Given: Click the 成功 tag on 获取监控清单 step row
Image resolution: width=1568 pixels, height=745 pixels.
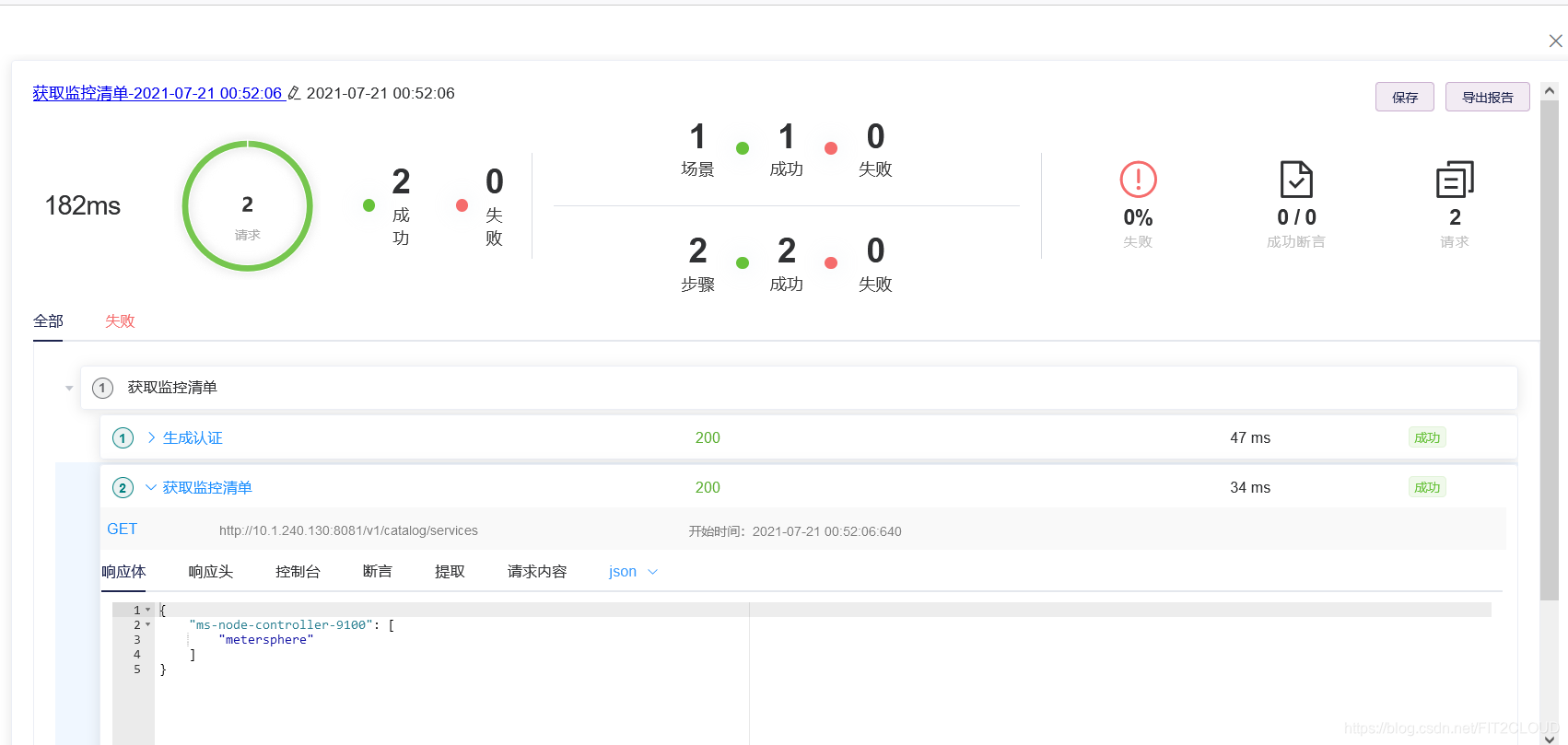Looking at the screenshot, I should pyautogui.click(x=1427, y=487).
